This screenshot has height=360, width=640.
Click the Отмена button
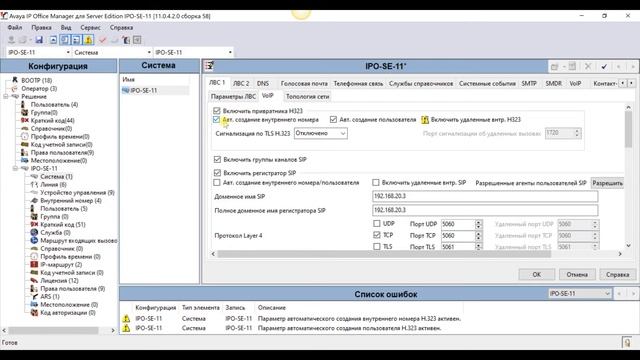577,275
